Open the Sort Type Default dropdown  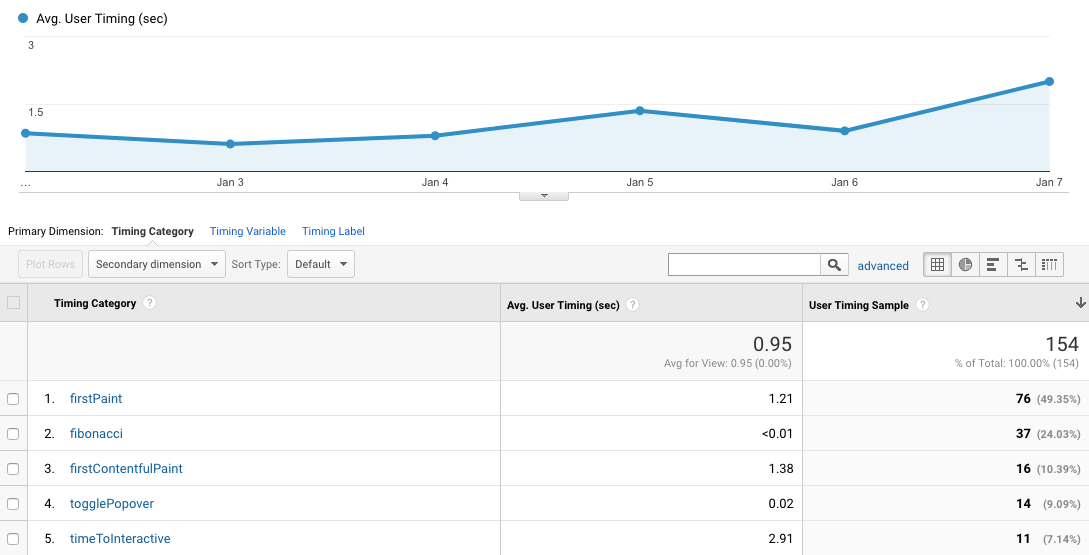click(321, 264)
